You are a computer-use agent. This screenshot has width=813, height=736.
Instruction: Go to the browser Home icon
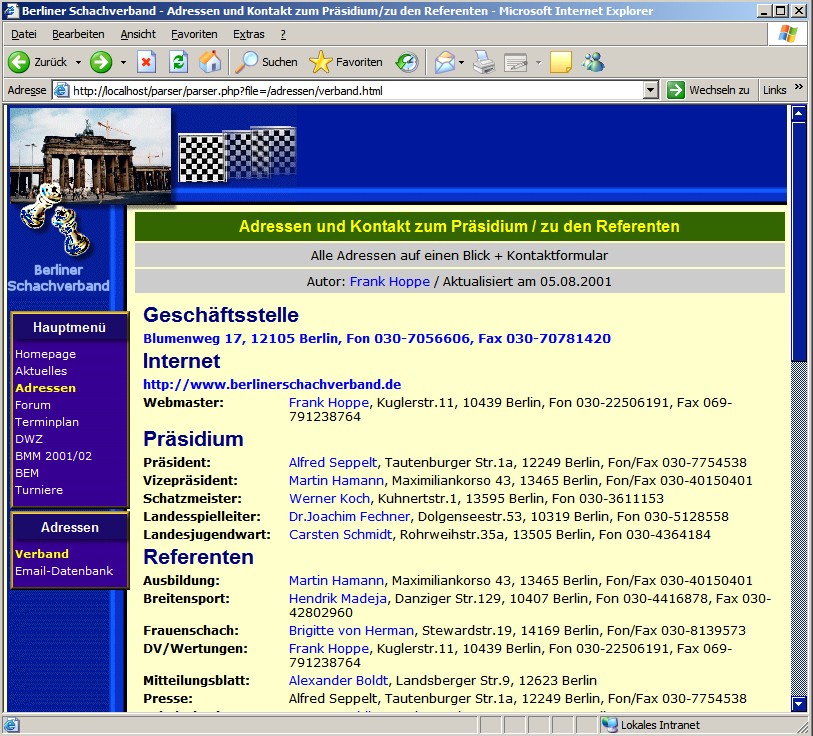[x=210, y=62]
